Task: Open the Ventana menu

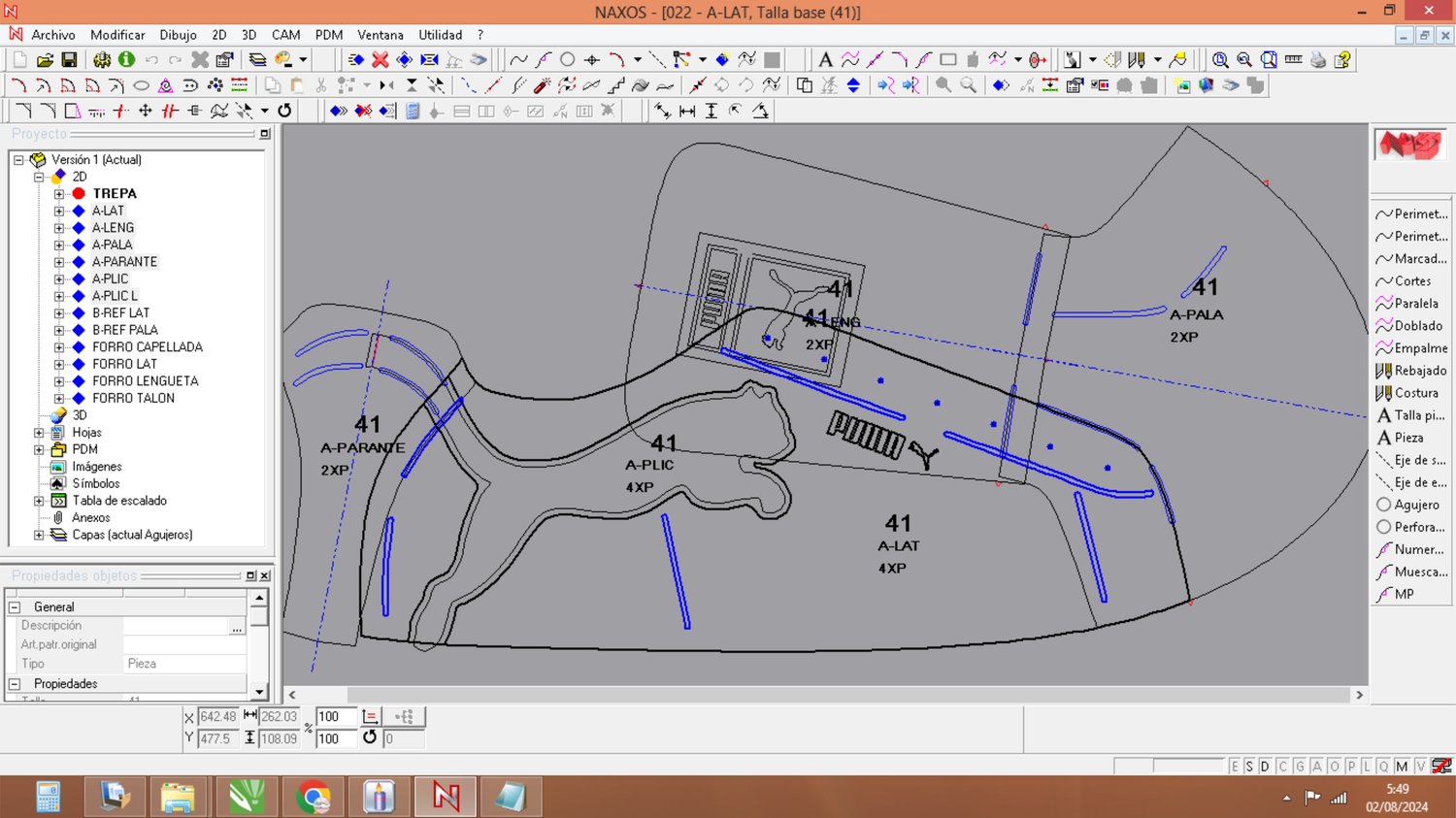Action: pos(381,35)
